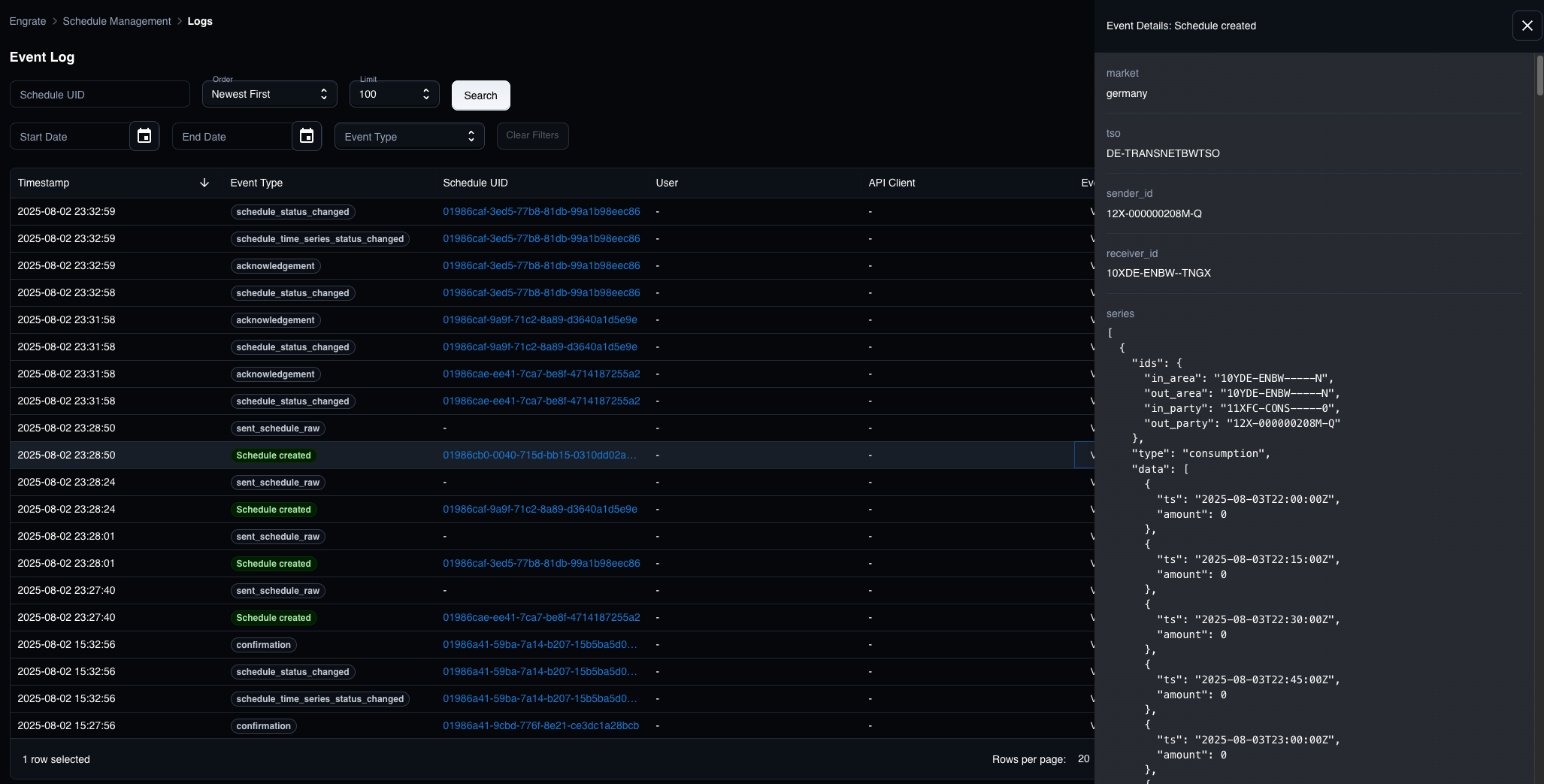Navigate to Schedule Management breadcrumb
This screenshot has width=1544, height=784.
[x=117, y=21]
